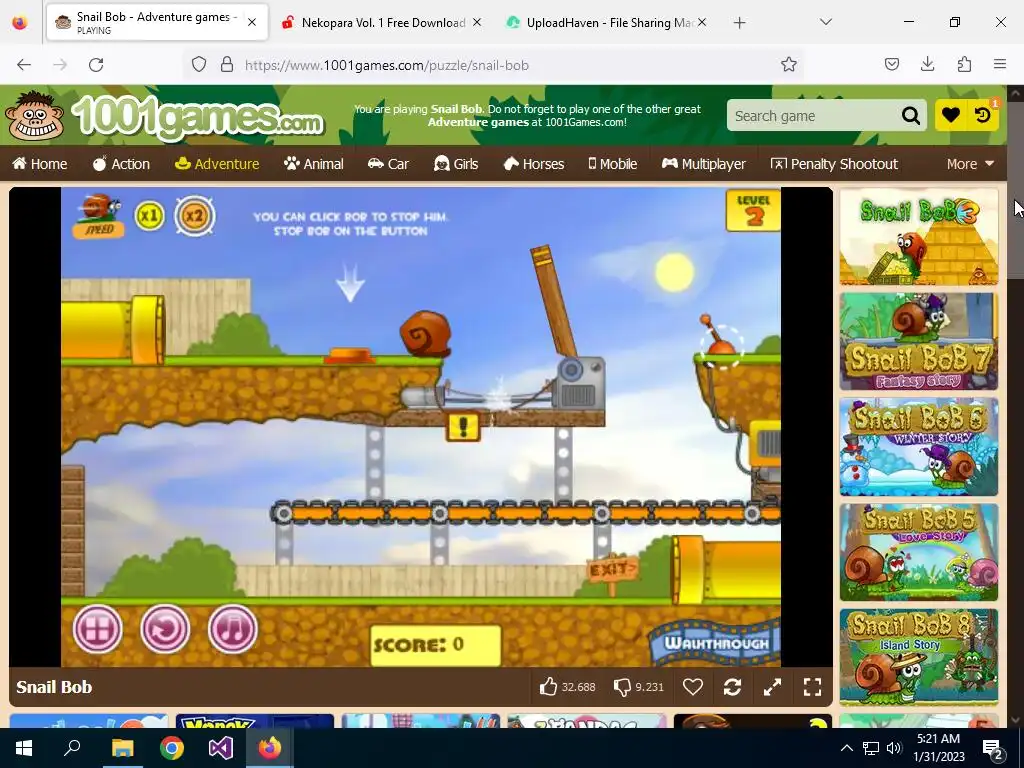The width and height of the screenshot is (1024, 768).
Task: Open the Home menu item
Action: (40, 164)
